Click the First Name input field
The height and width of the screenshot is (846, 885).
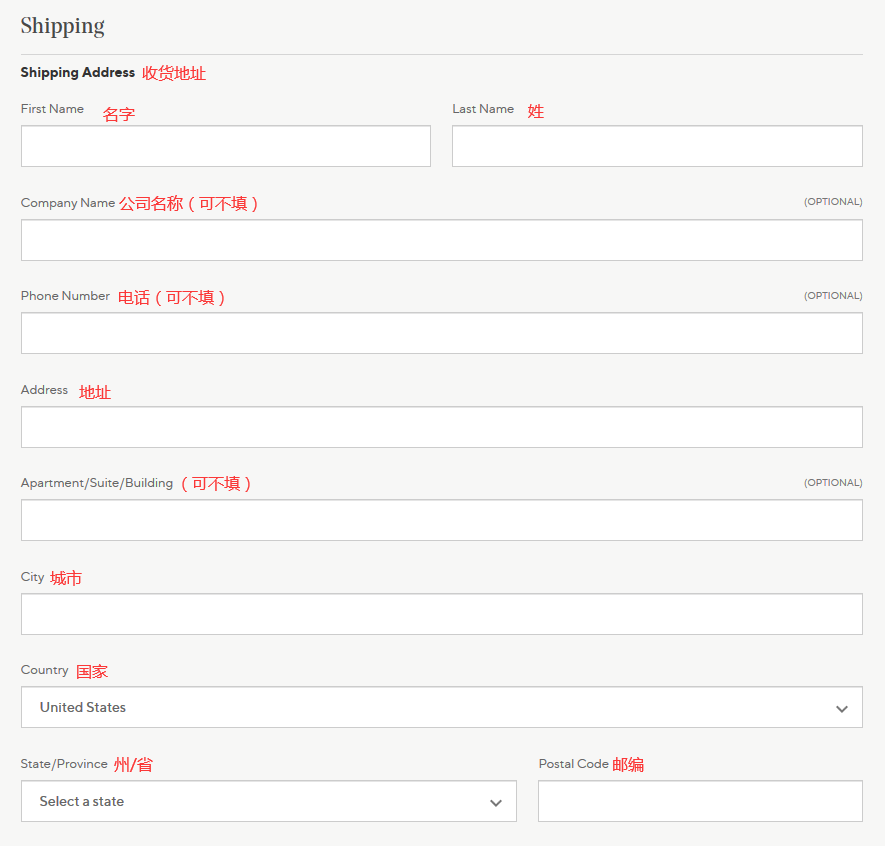(225, 146)
